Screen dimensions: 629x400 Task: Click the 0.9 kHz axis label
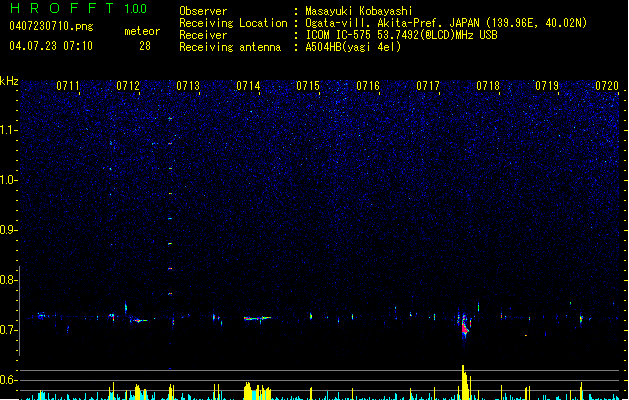8,230
